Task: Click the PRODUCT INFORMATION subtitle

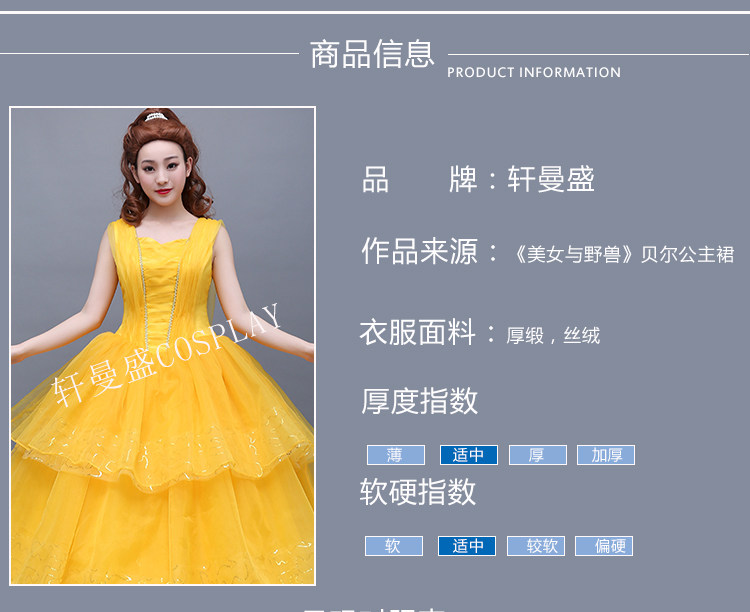Action: click(x=534, y=72)
